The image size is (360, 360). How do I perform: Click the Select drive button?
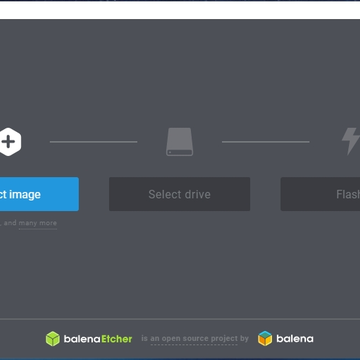coord(179,194)
